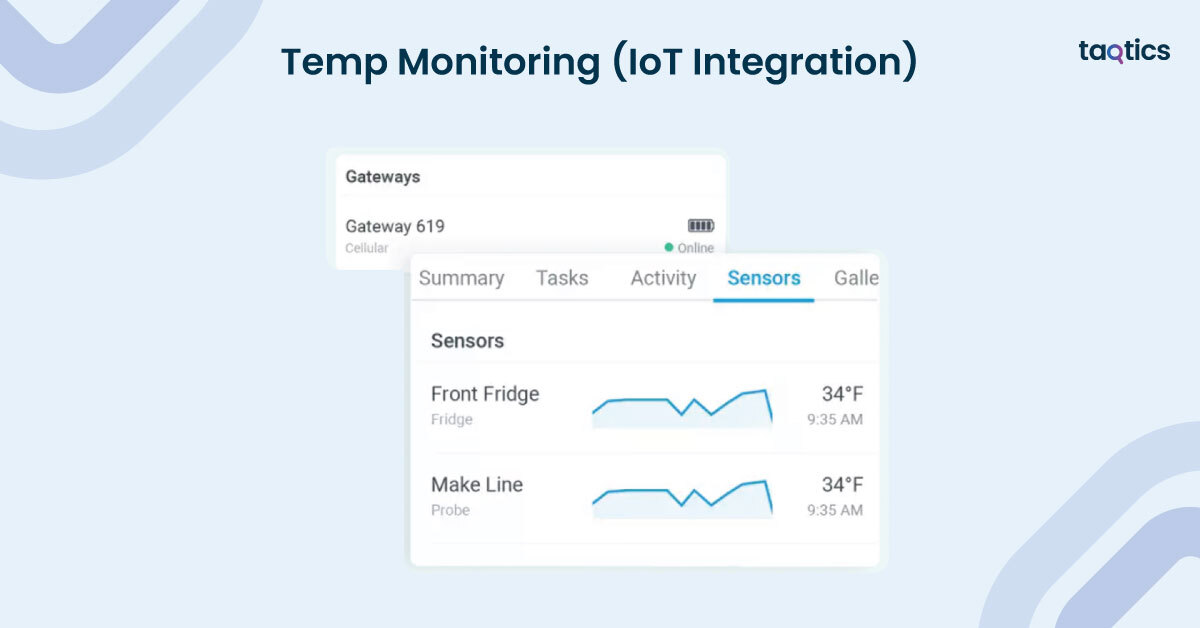Click the Make Line 34°F reading
This screenshot has width=1200, height=628.
[842, 485]
